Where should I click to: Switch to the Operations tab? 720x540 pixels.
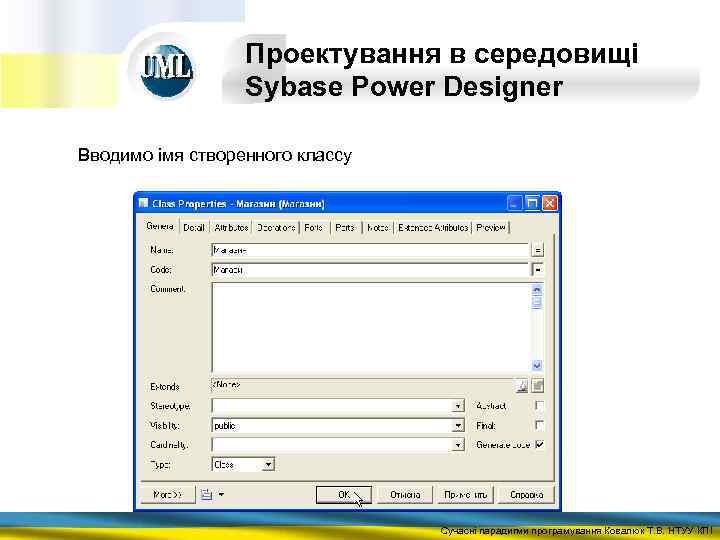276,227
